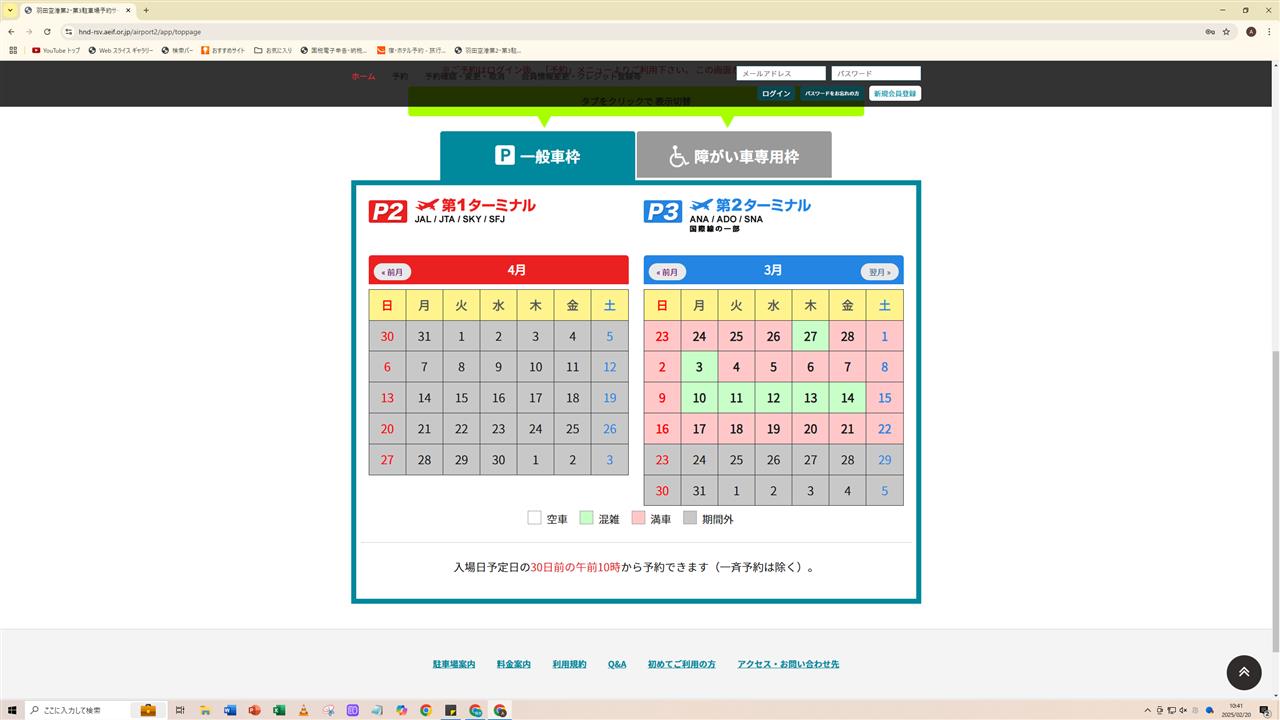Click the browser back arrow
The width and height of the screenshot is (1280, 720).
11,31
